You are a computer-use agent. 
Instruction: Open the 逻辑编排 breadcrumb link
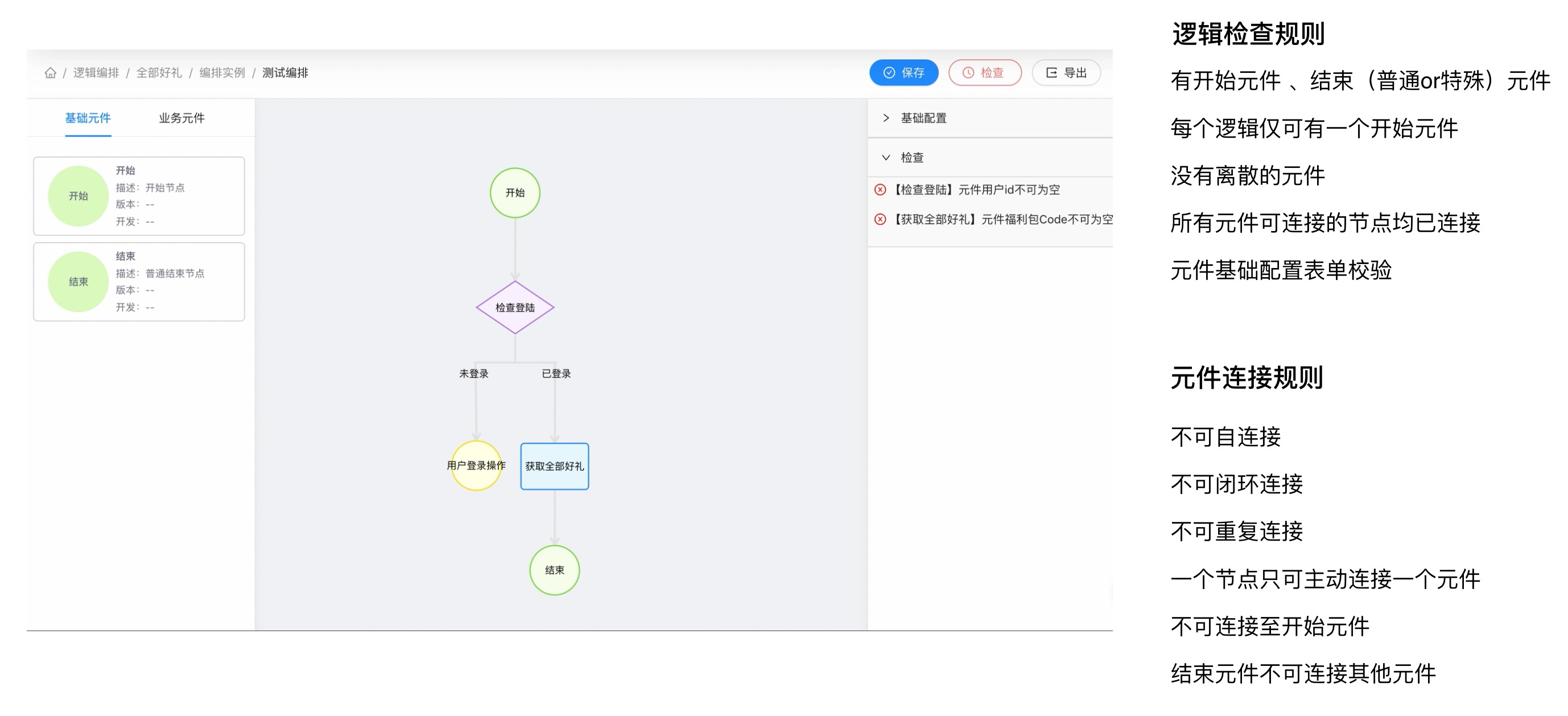[x=96, y=73]
